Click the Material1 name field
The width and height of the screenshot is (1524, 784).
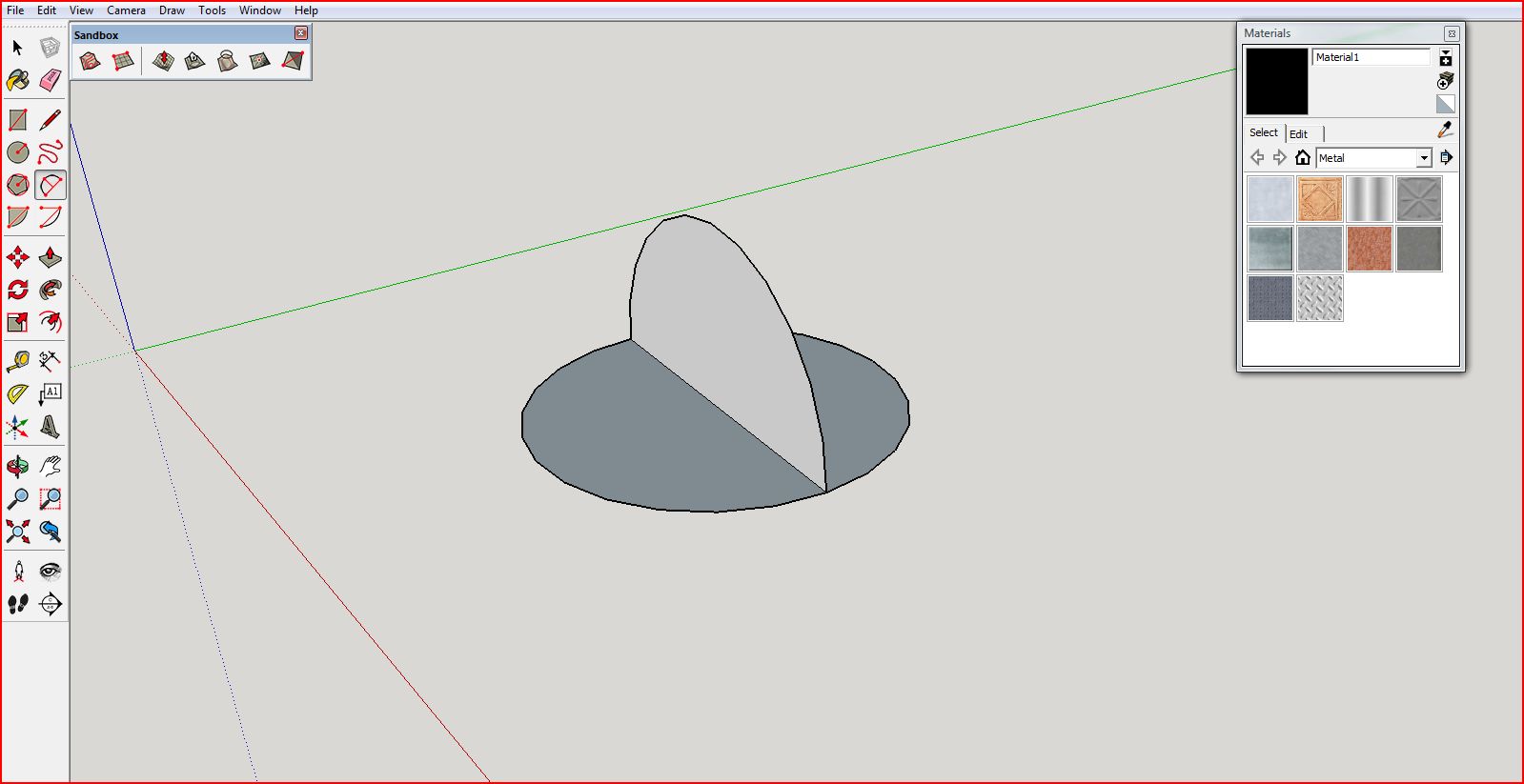point(1372,57)
